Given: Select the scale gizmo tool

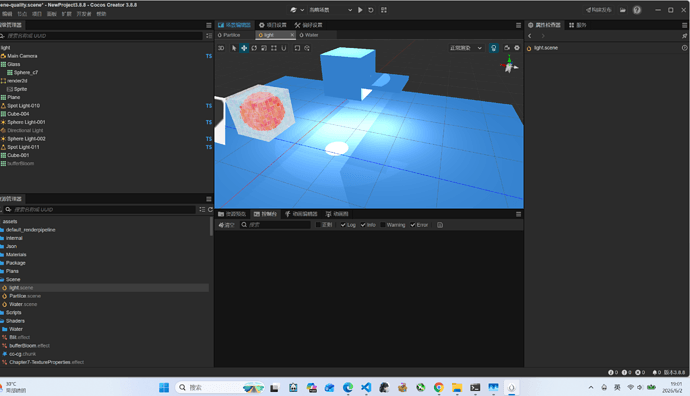Looking at the screenshot, I should [x=264, y=48].
